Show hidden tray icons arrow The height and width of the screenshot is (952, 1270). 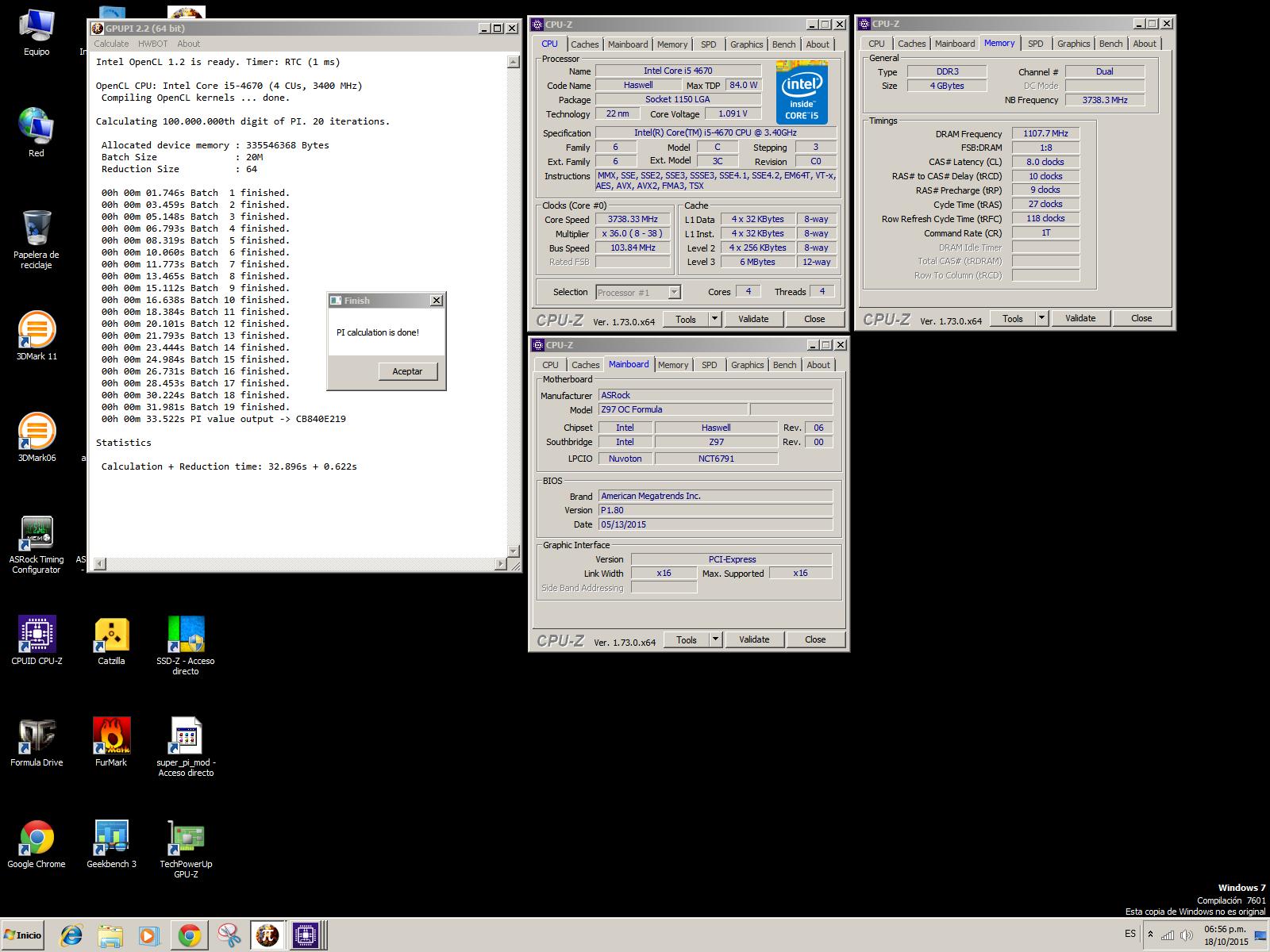coord(1150,935)
